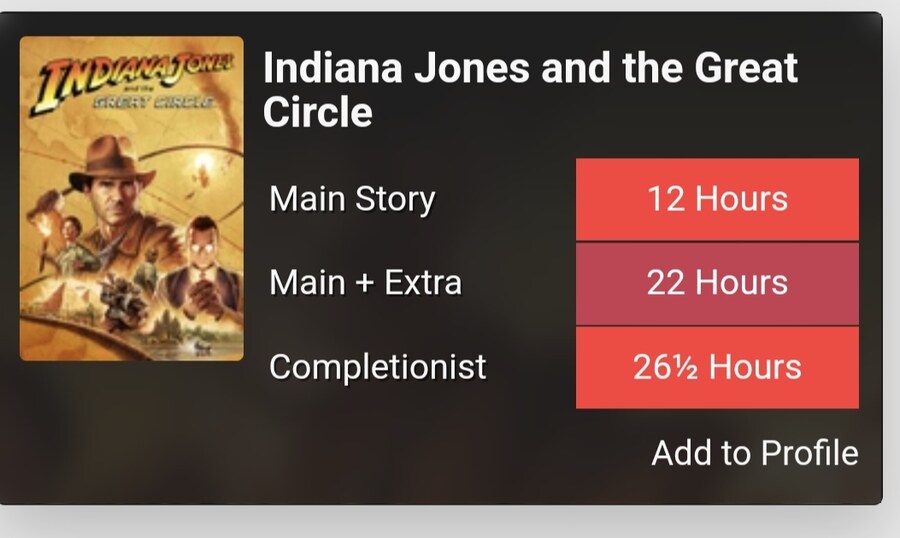Select the Main Story label
This screenshot has height=538, width=900.
pos(352,199)
